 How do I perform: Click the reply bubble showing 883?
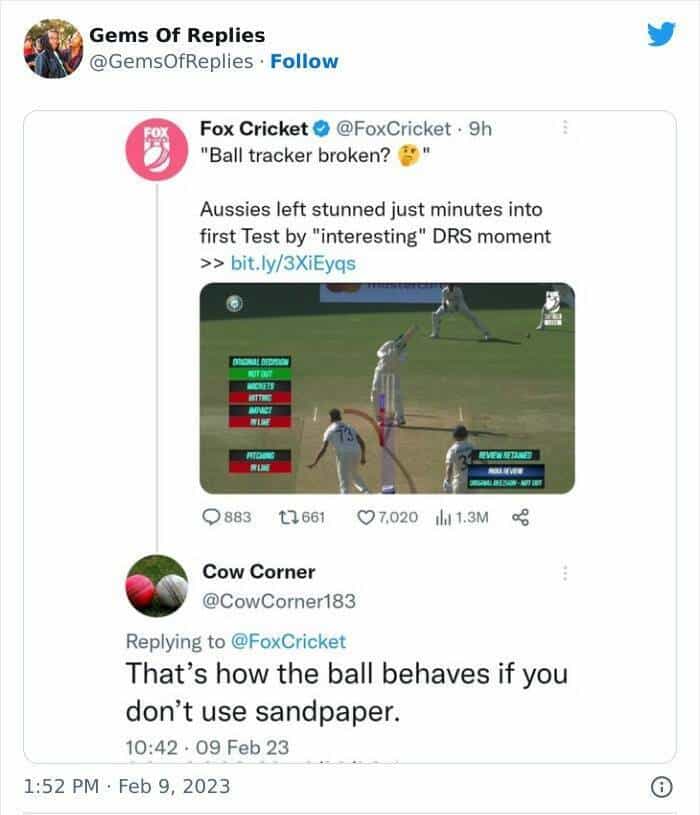213,517
